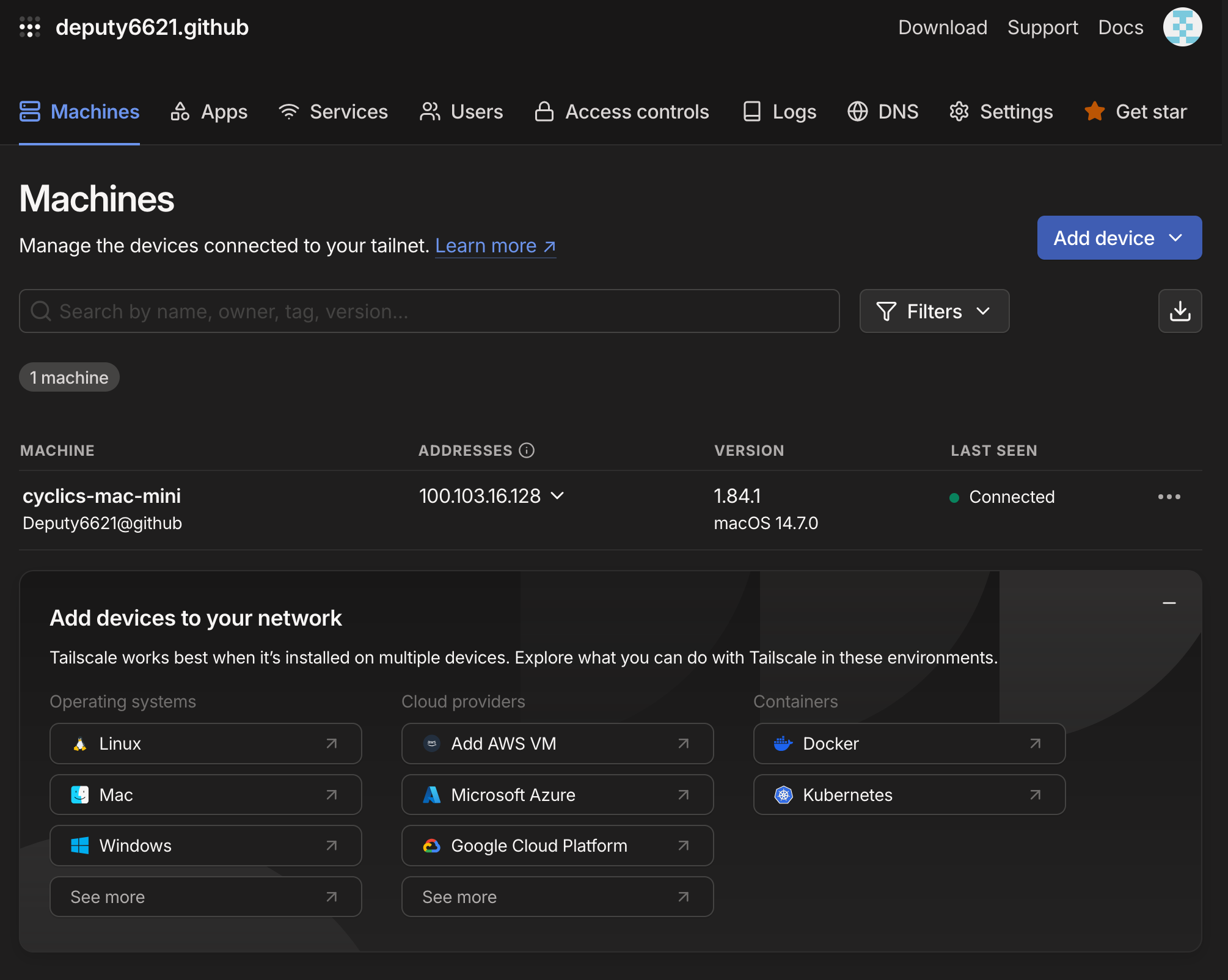Click the Deputy6621@github owner text
The height and width of the screenshot is (980, 1228).
point(102,523)
